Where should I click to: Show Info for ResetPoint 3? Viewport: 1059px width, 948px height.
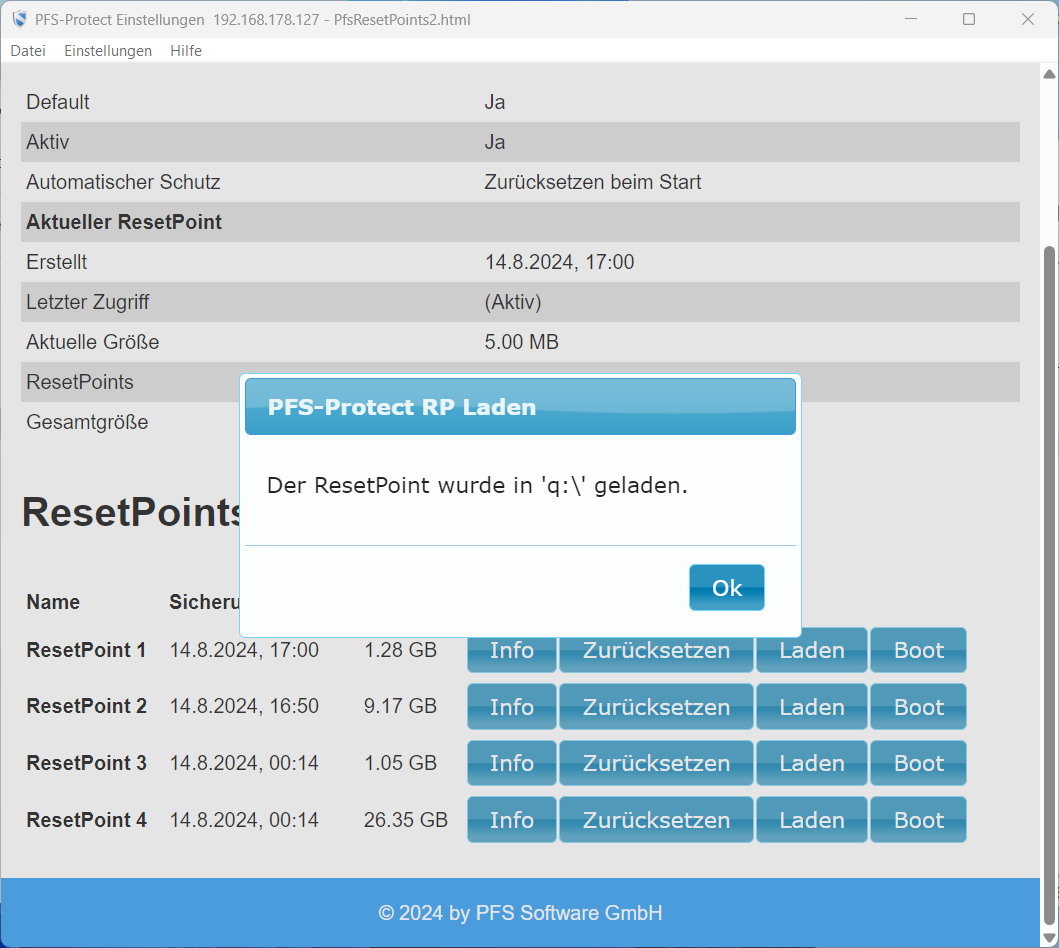511,763
